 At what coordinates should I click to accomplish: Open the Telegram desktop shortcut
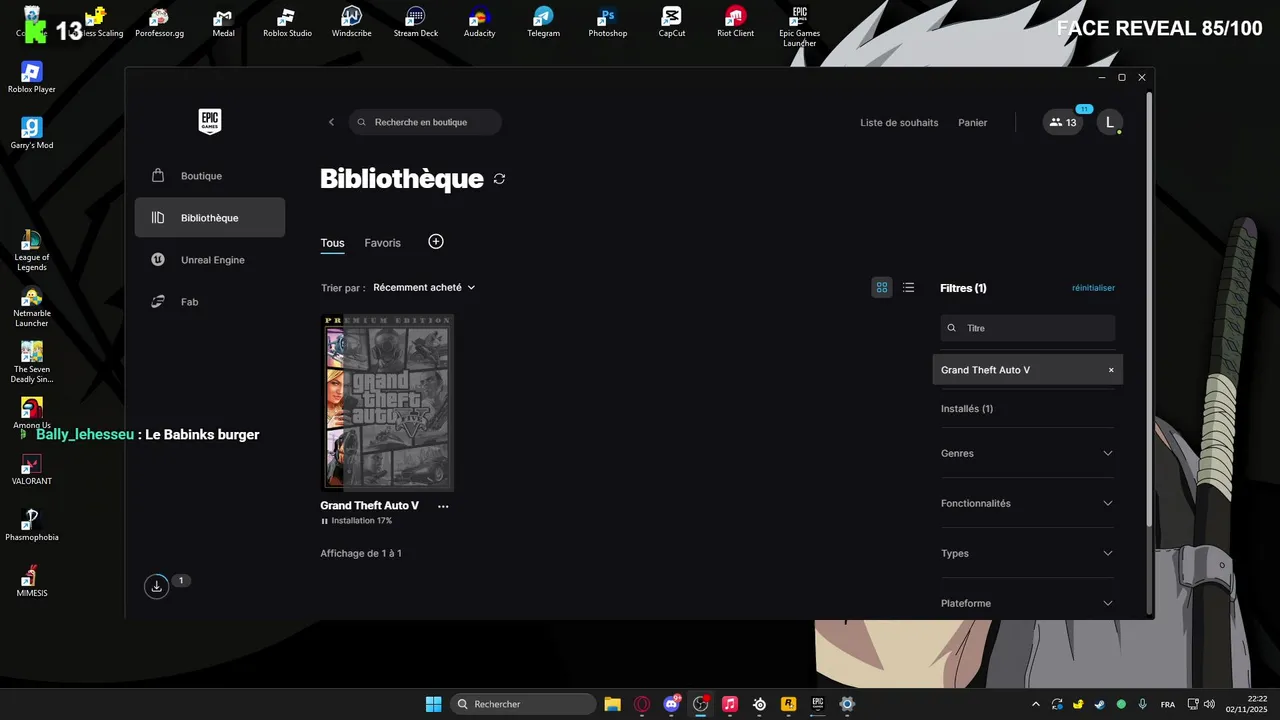coord(543,22)
